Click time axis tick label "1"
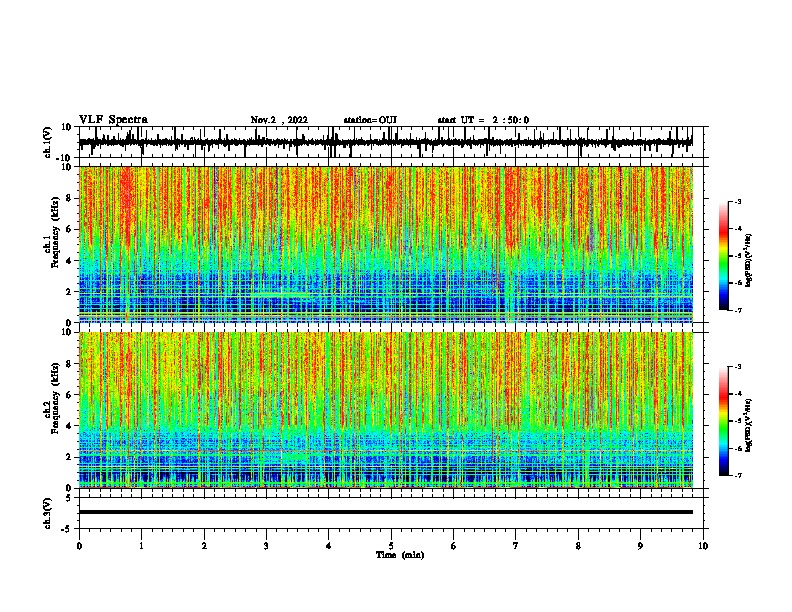The image size is (792, 612). 141,546
